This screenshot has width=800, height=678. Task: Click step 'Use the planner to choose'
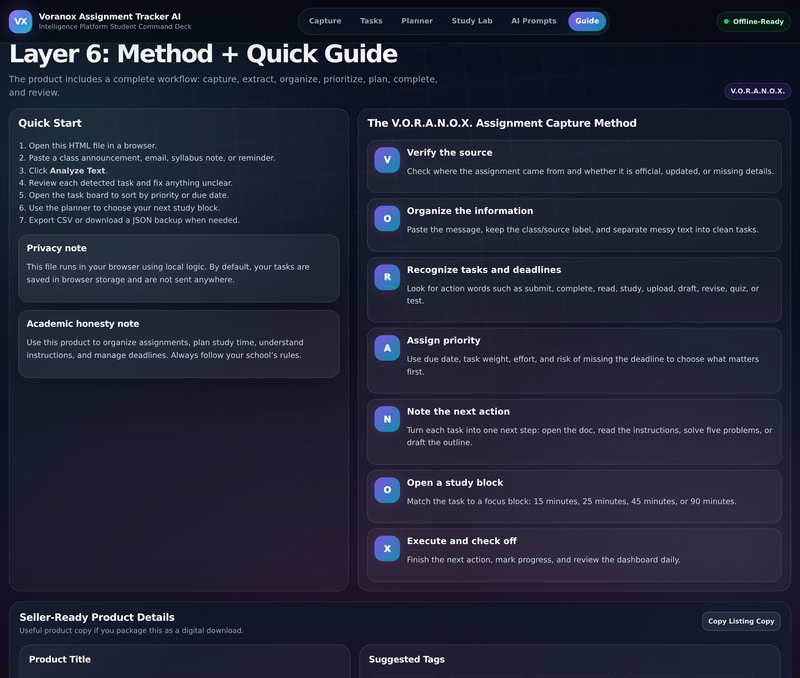(x=124, y=208)
